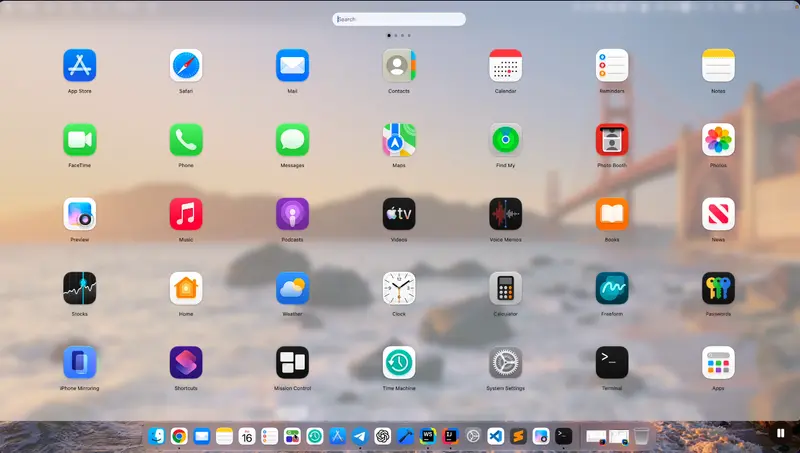The height and width of the screenshot is (453, 800).
Task: Launch the Maps app
Action: [x=399, y=140]
